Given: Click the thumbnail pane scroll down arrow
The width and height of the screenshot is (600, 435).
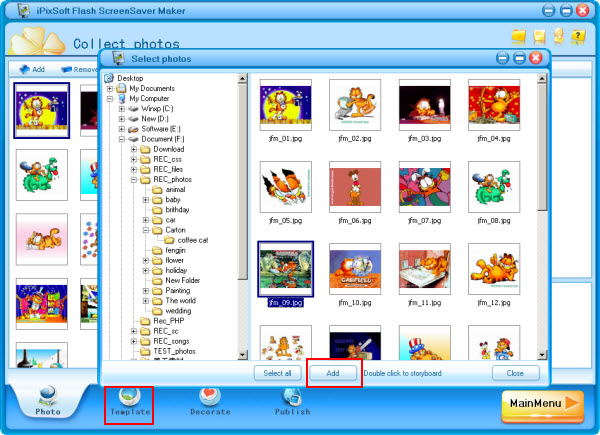Looking at the screenshot, I should pos(542,355).
